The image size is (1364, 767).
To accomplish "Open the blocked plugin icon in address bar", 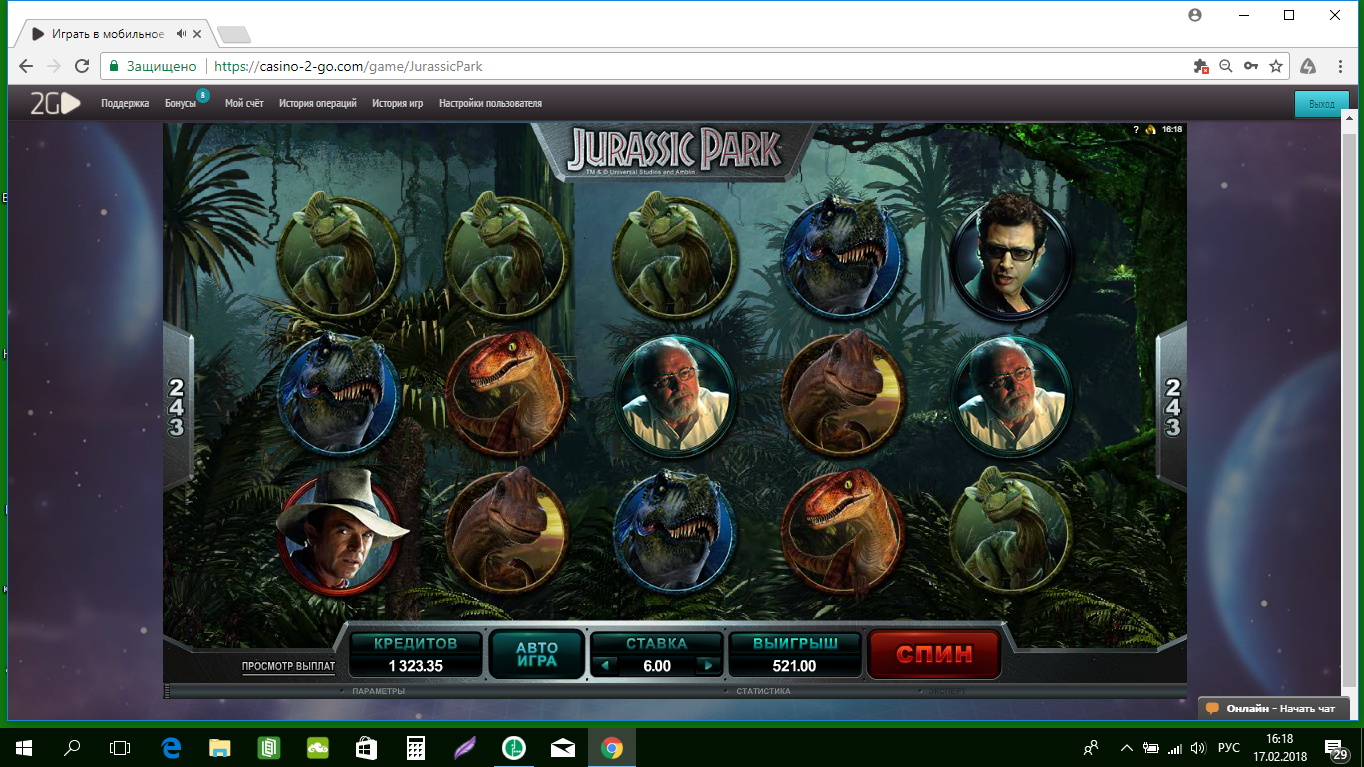I will [x=1201, y=66].
